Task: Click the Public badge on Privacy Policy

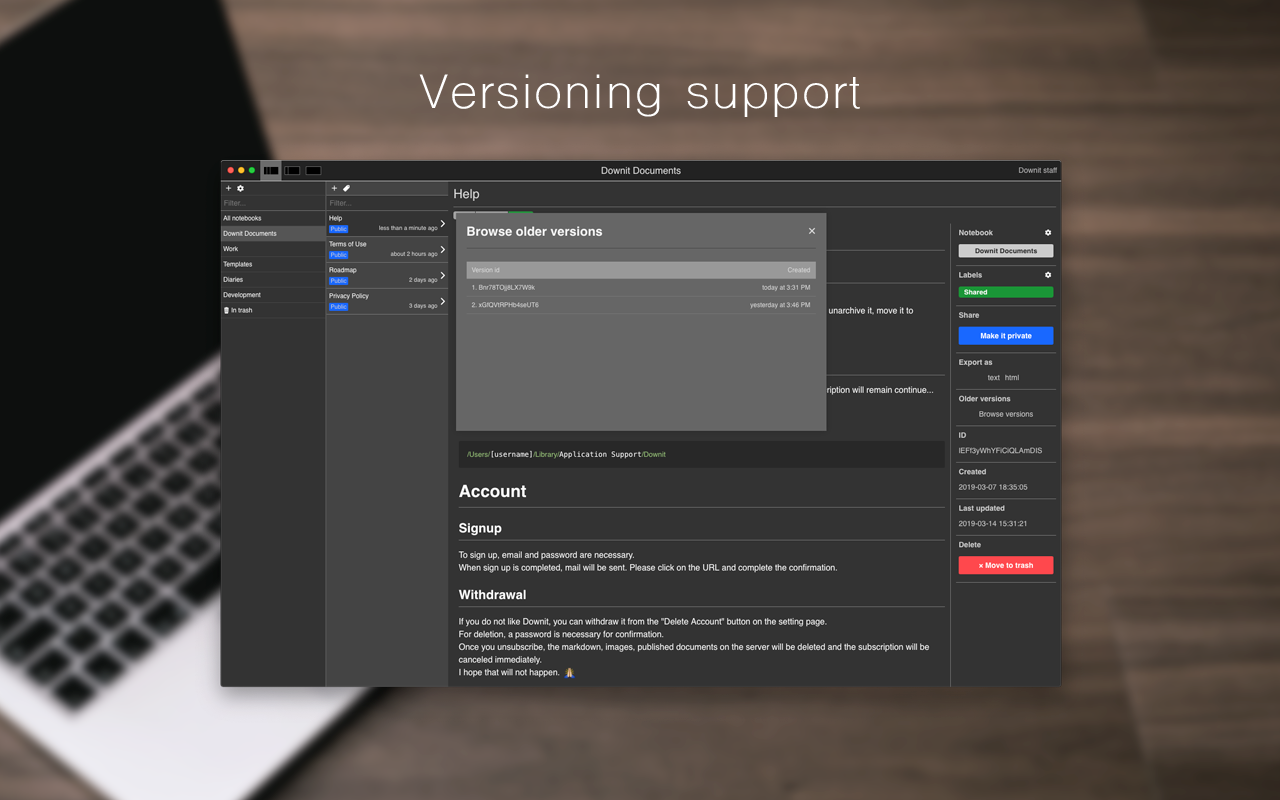Action: (x=339, y=307)
